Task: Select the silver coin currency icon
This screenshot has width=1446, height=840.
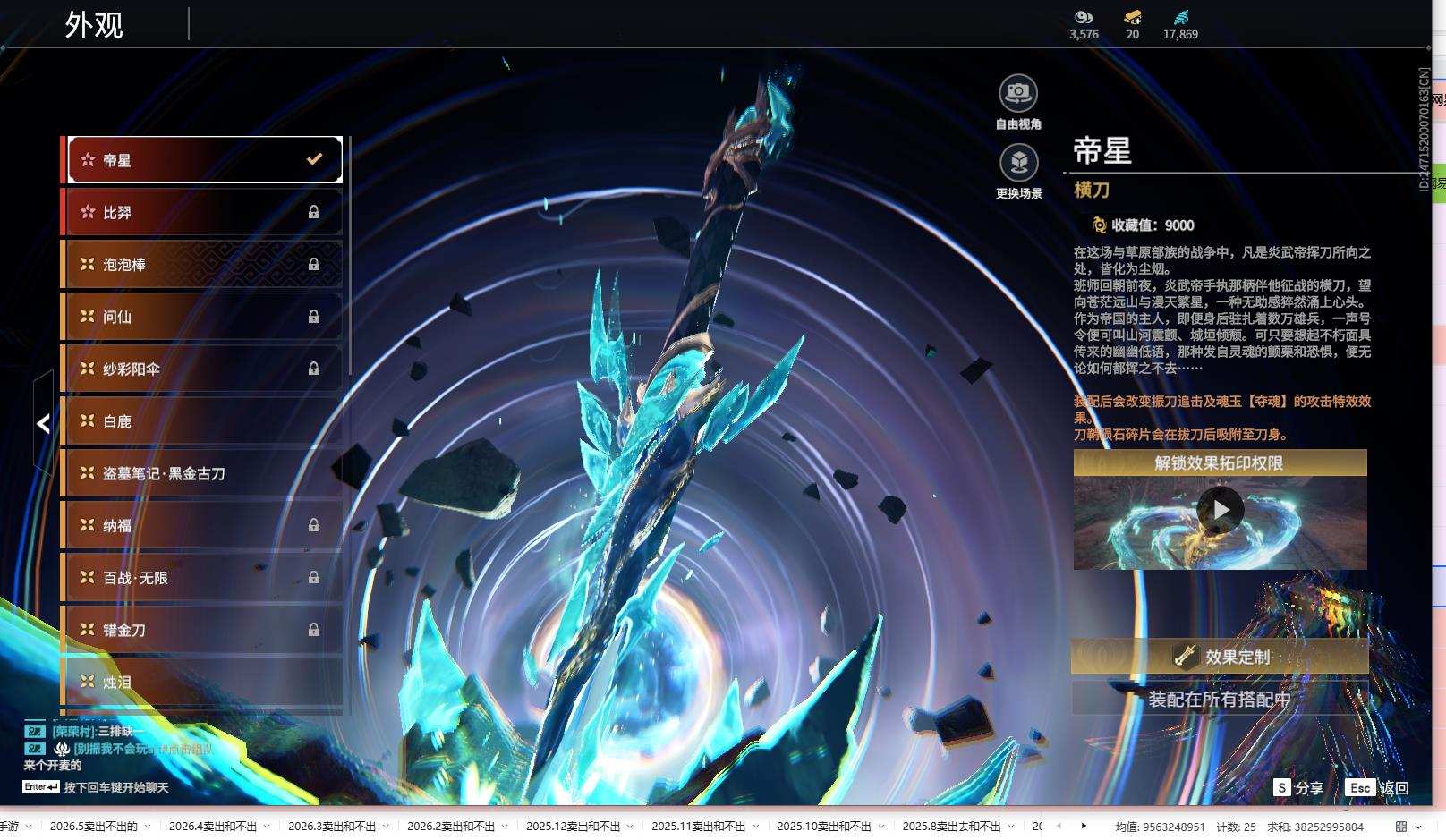Action: (x=1084, y=17)
